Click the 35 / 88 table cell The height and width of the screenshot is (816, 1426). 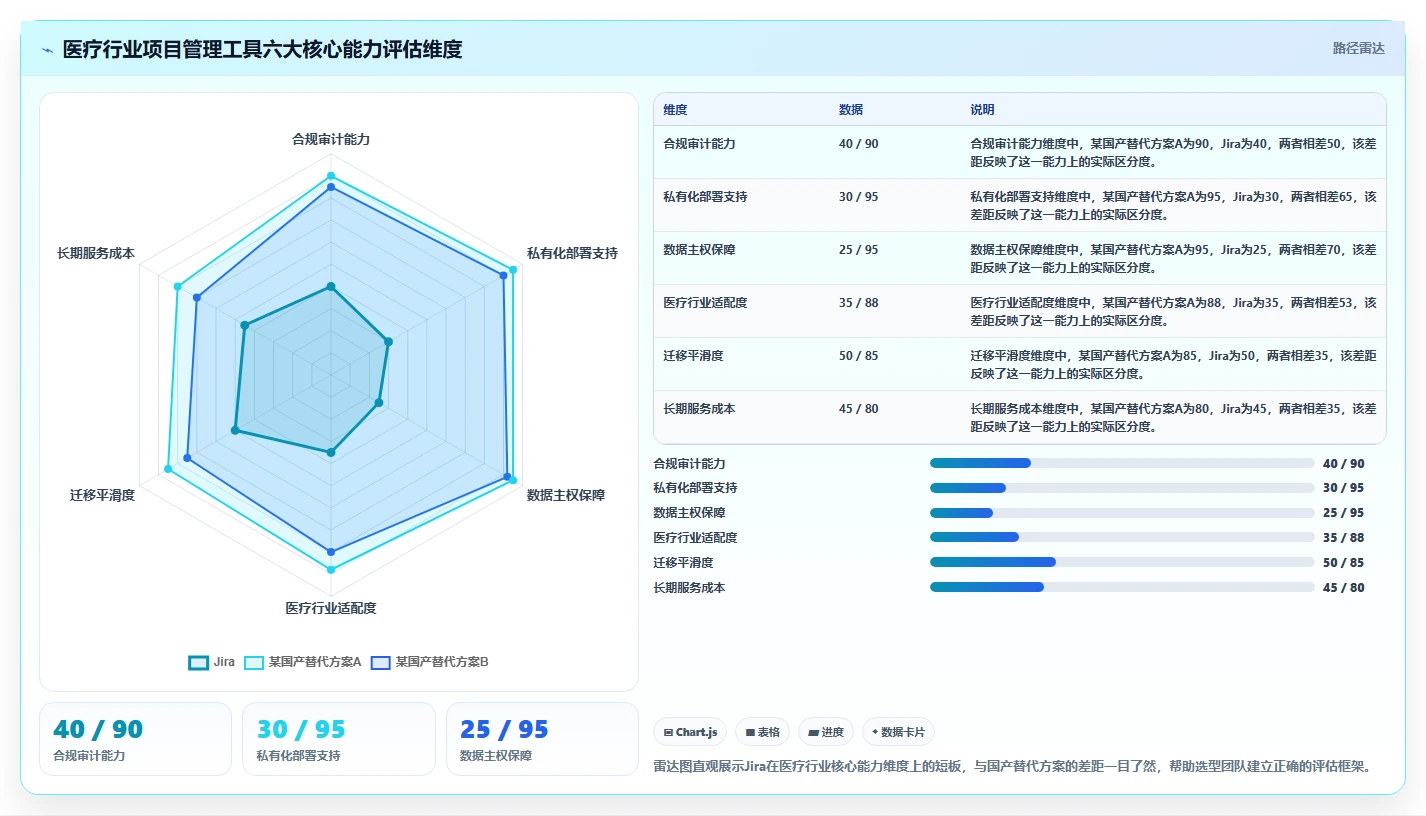click(x=859, y=303)
